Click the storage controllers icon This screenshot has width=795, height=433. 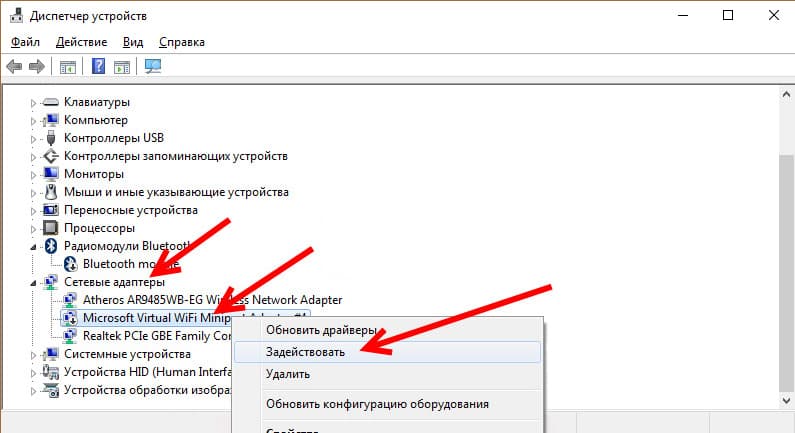click(51, 156)
